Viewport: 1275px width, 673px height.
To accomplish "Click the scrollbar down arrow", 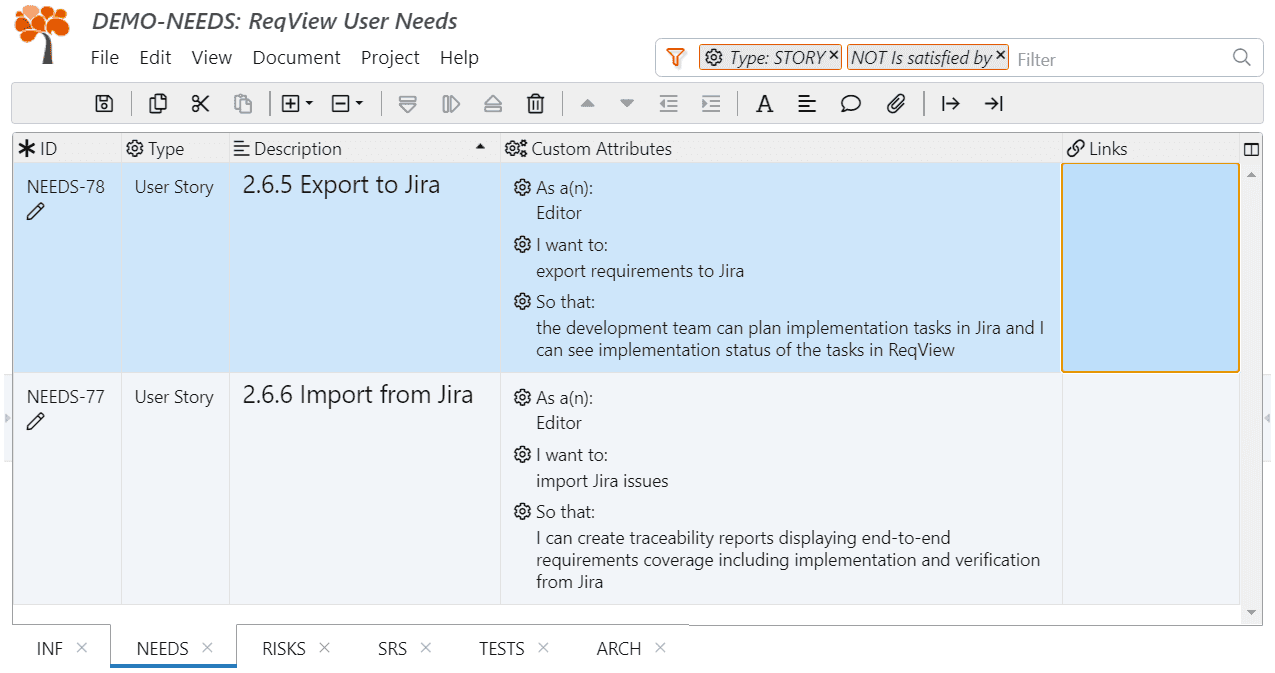I will pos(1251,612).
